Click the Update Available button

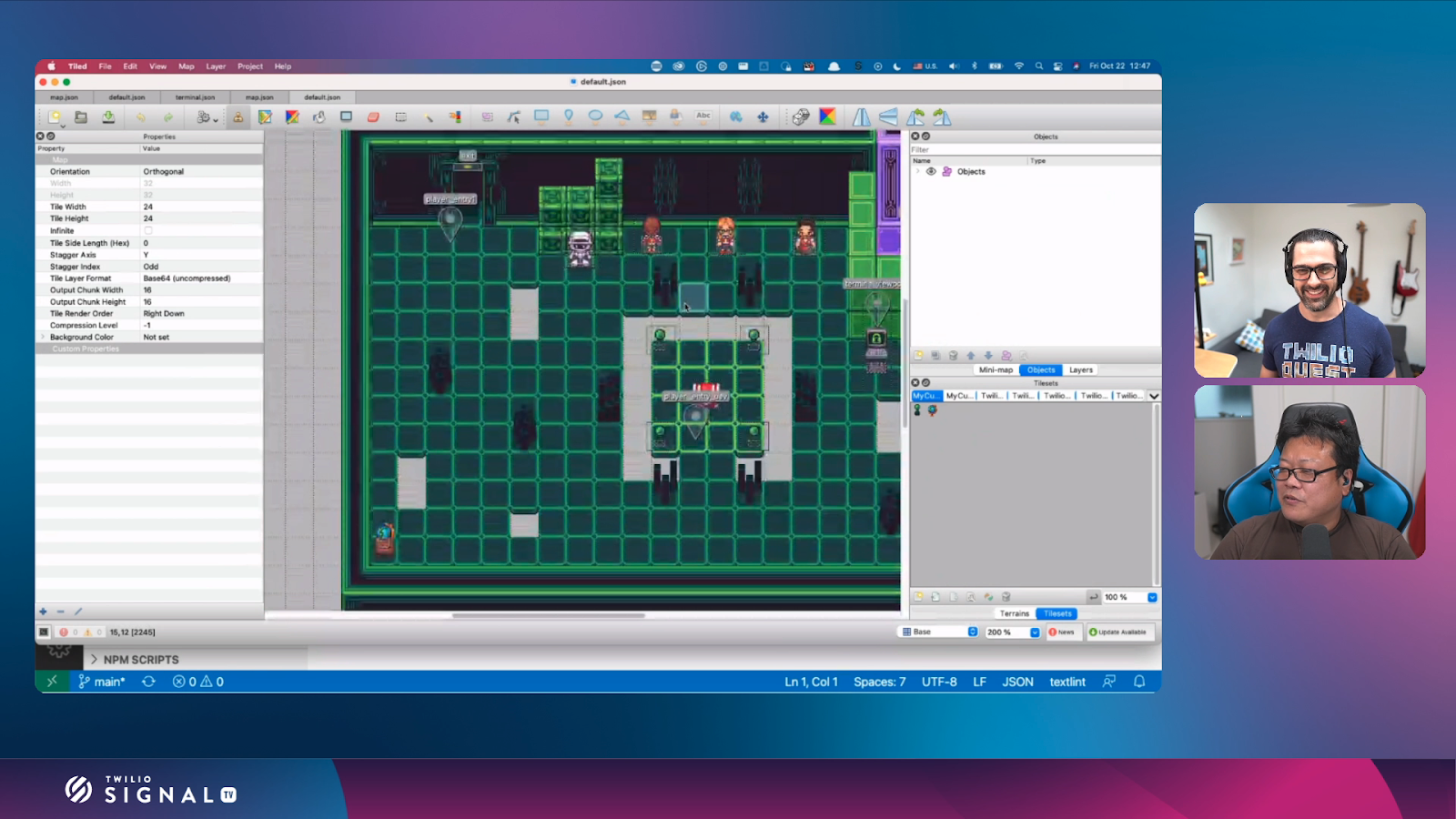tap(1118, 632)
